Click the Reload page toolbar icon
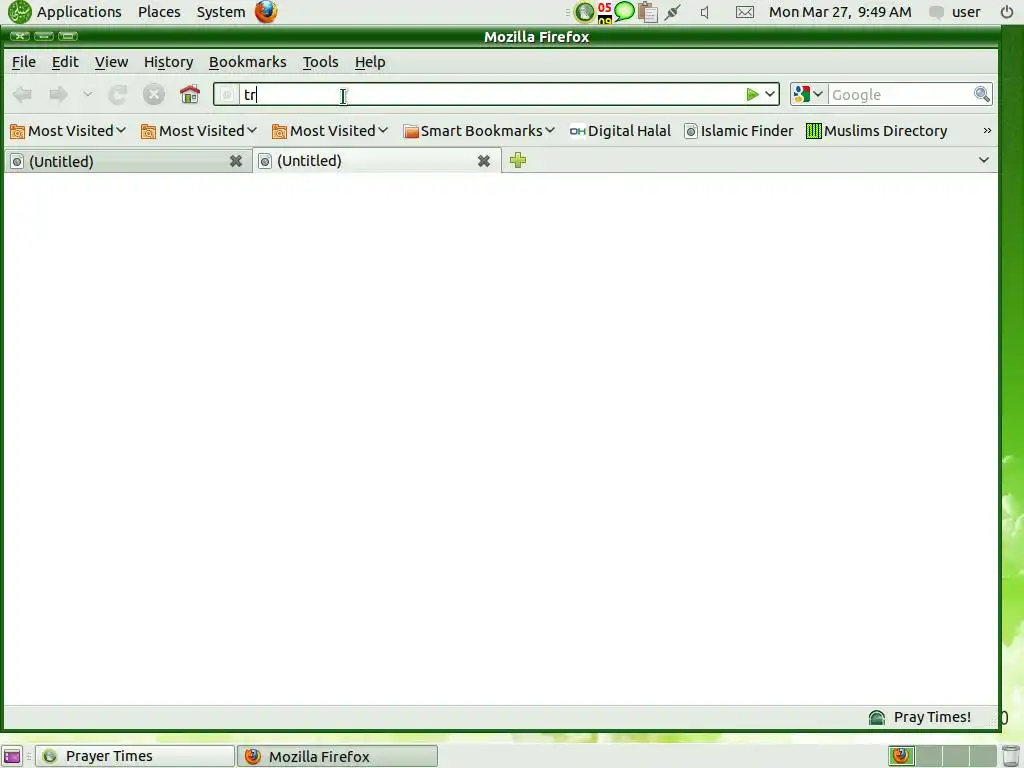The image size is (1024, 768). [x=118, y=95]
